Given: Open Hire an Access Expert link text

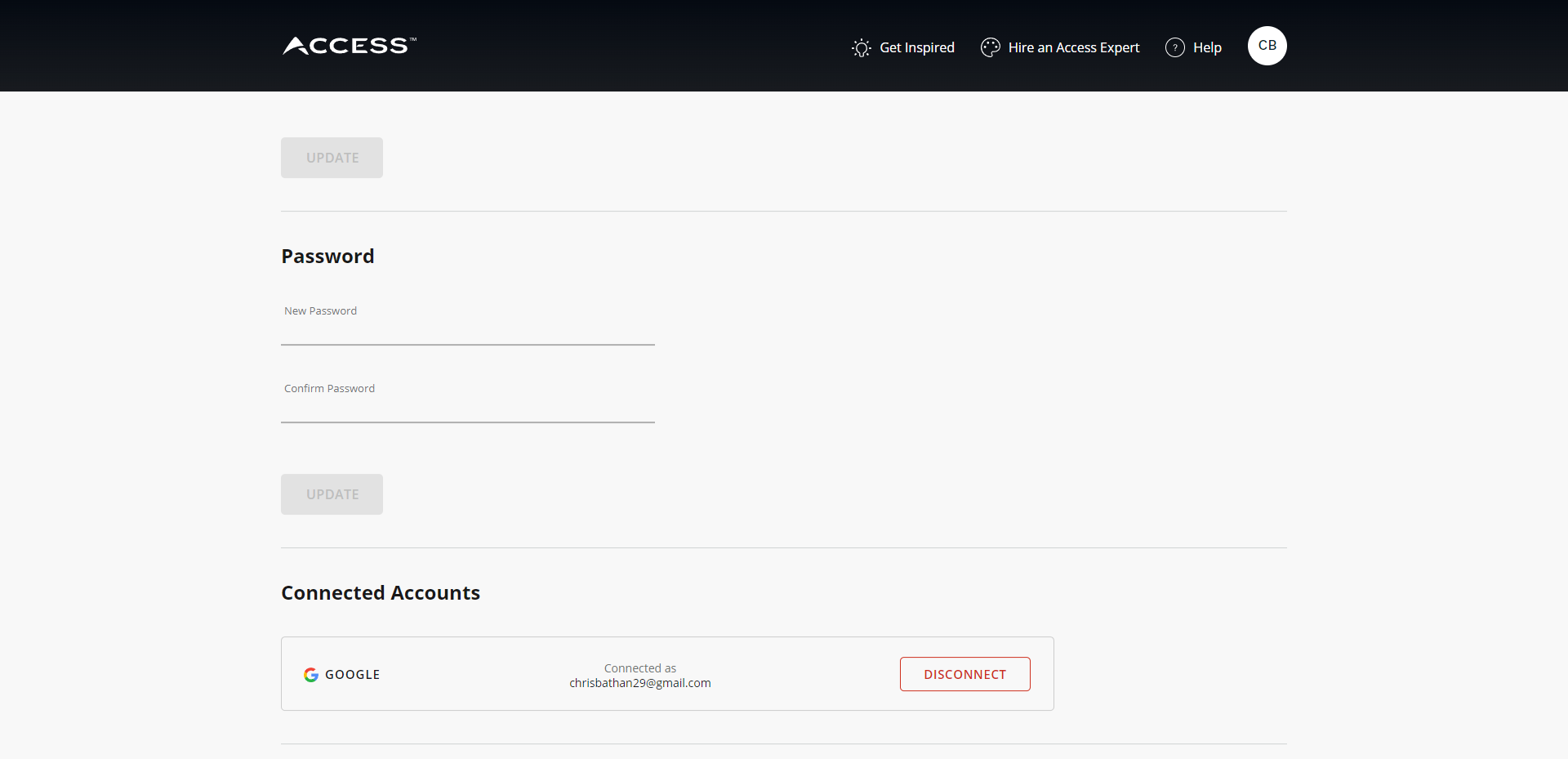Looking at the screenshot, I should click(x=1073, y=47).
